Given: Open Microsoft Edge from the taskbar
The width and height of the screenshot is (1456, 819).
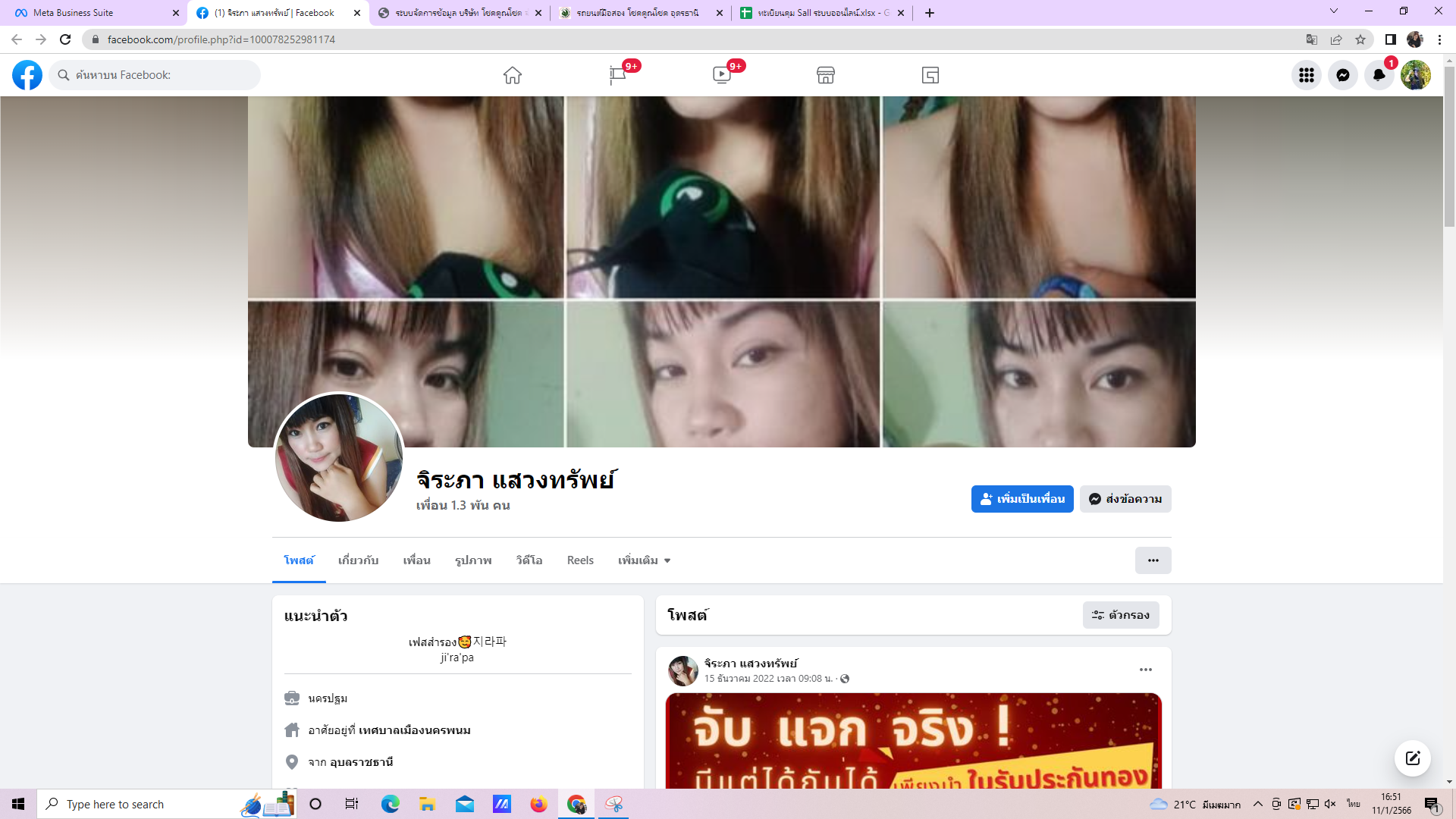Looking at the screenshot, I should [390, 804].
